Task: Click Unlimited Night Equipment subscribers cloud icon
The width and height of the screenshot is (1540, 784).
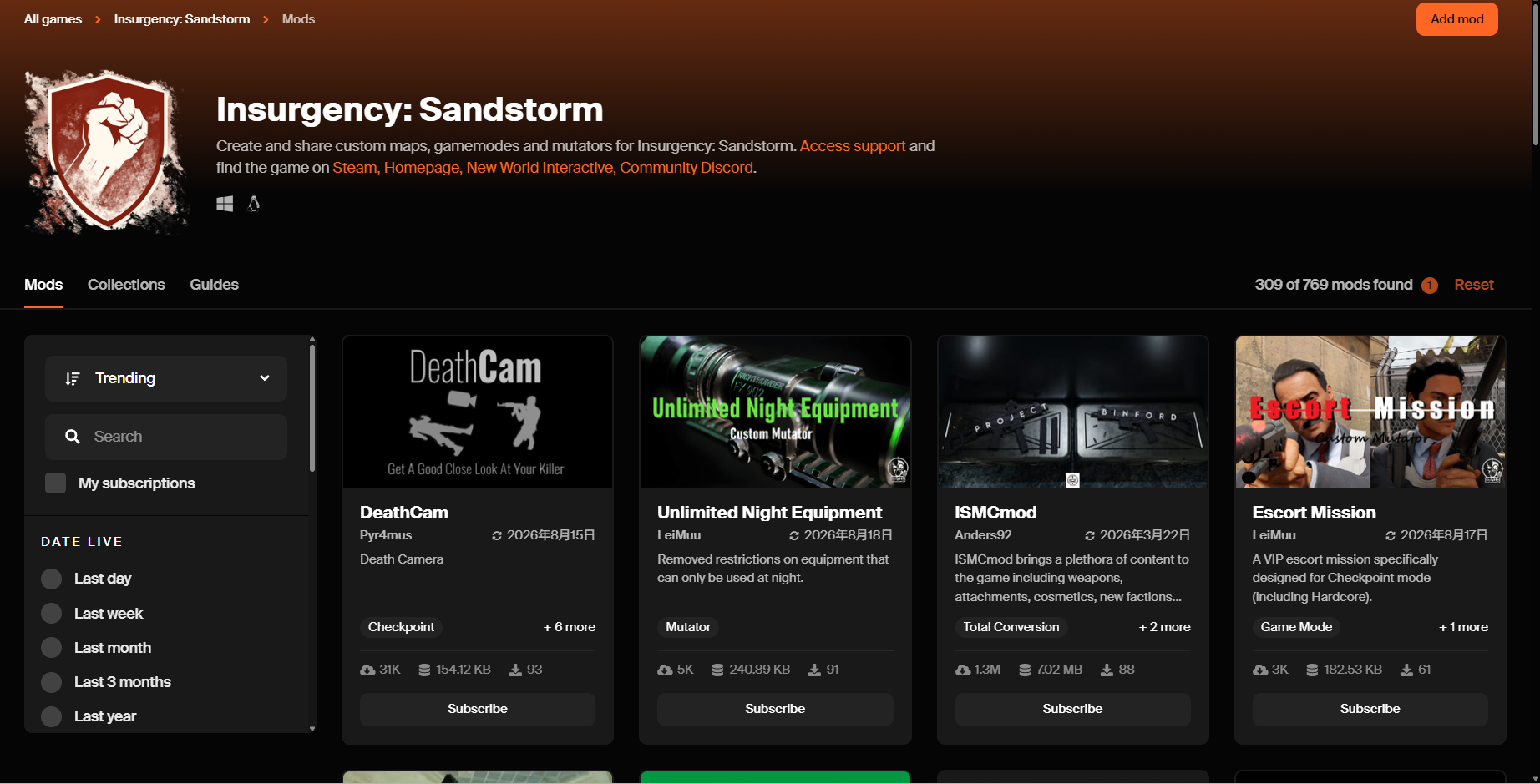Action: [665, 670]
